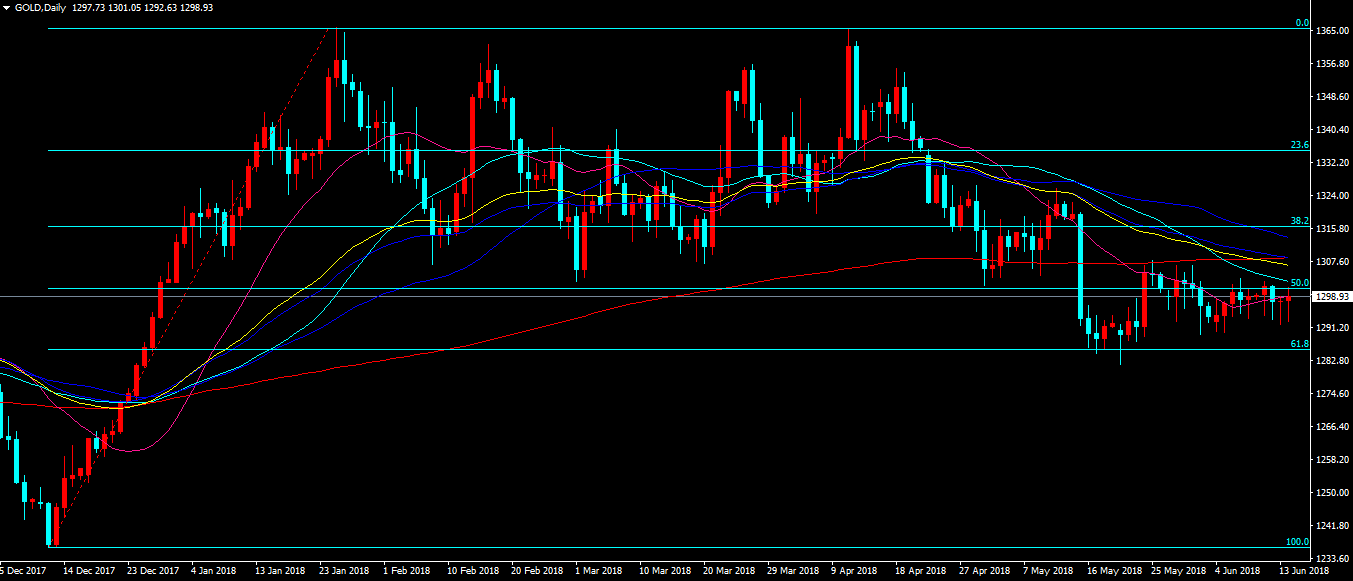
Task: Click the Fibonacci 23.6 level label
Action: (1300, 145)
